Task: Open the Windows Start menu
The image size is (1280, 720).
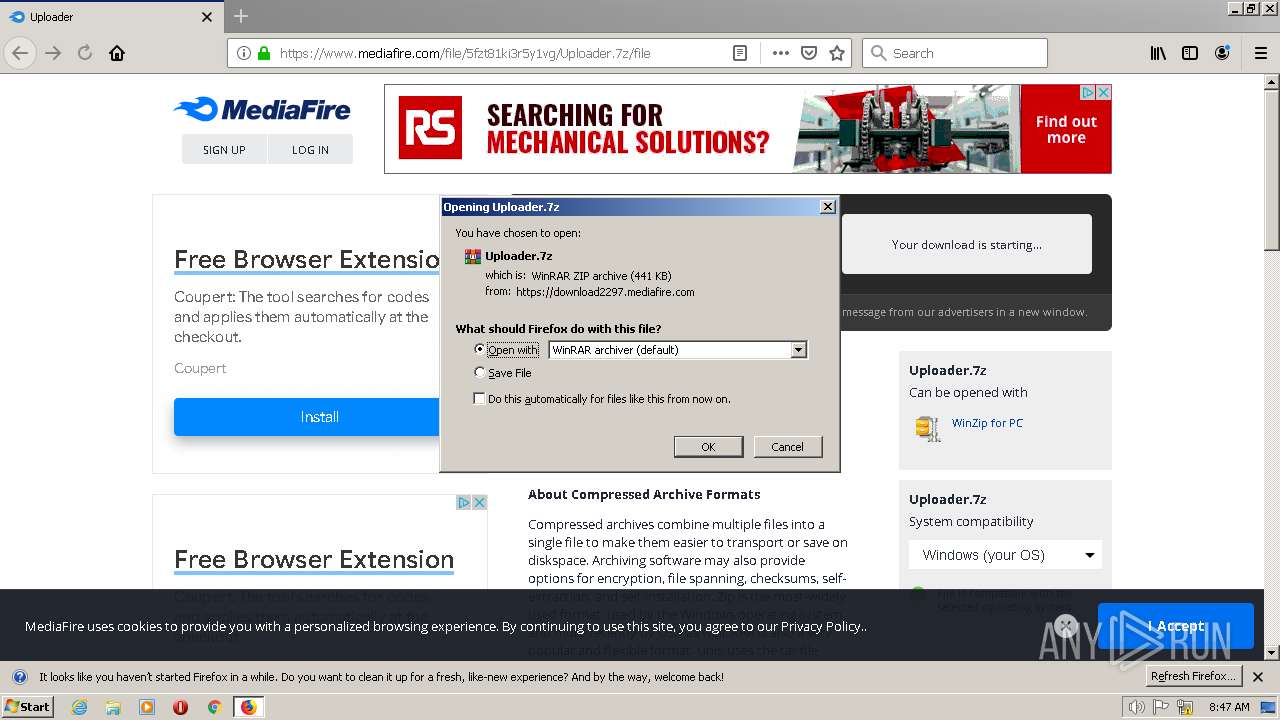Action: coord(27,706)
